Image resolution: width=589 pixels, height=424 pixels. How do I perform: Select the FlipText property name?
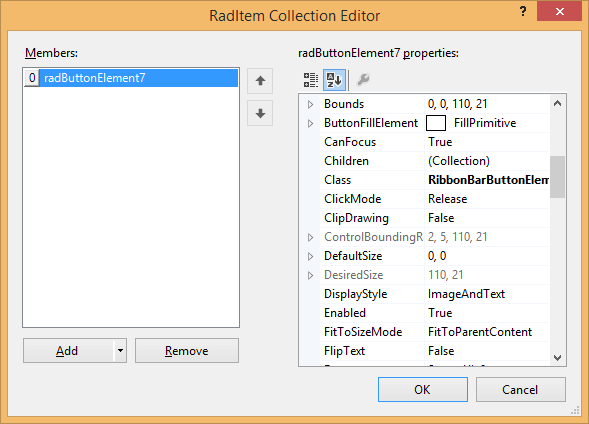(x=344, y=351)
